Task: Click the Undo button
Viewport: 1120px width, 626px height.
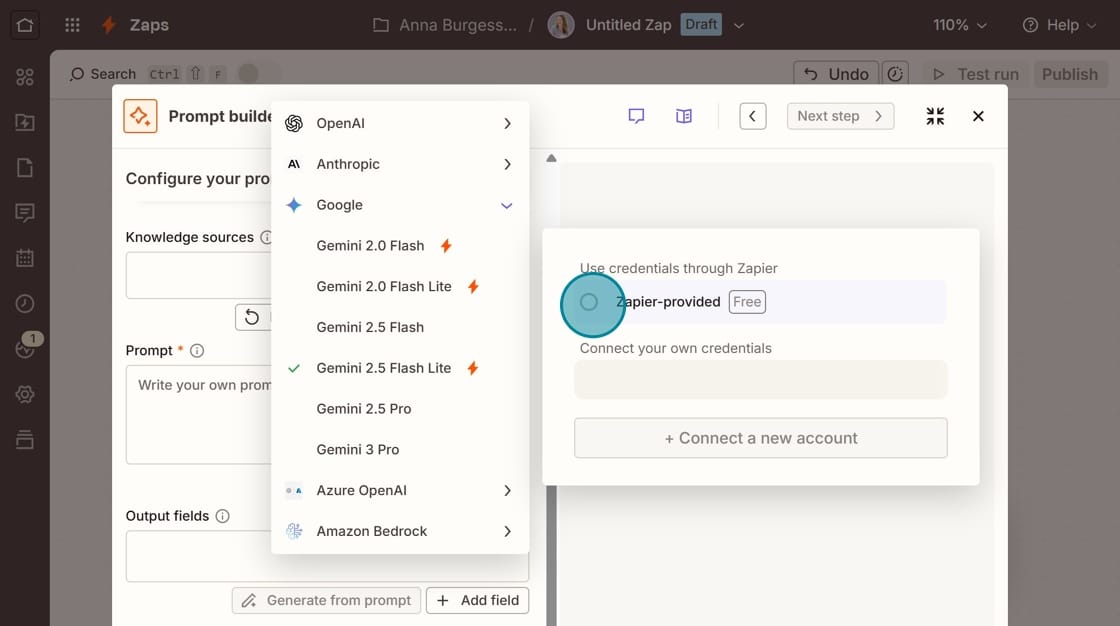Action: [836, 74]
